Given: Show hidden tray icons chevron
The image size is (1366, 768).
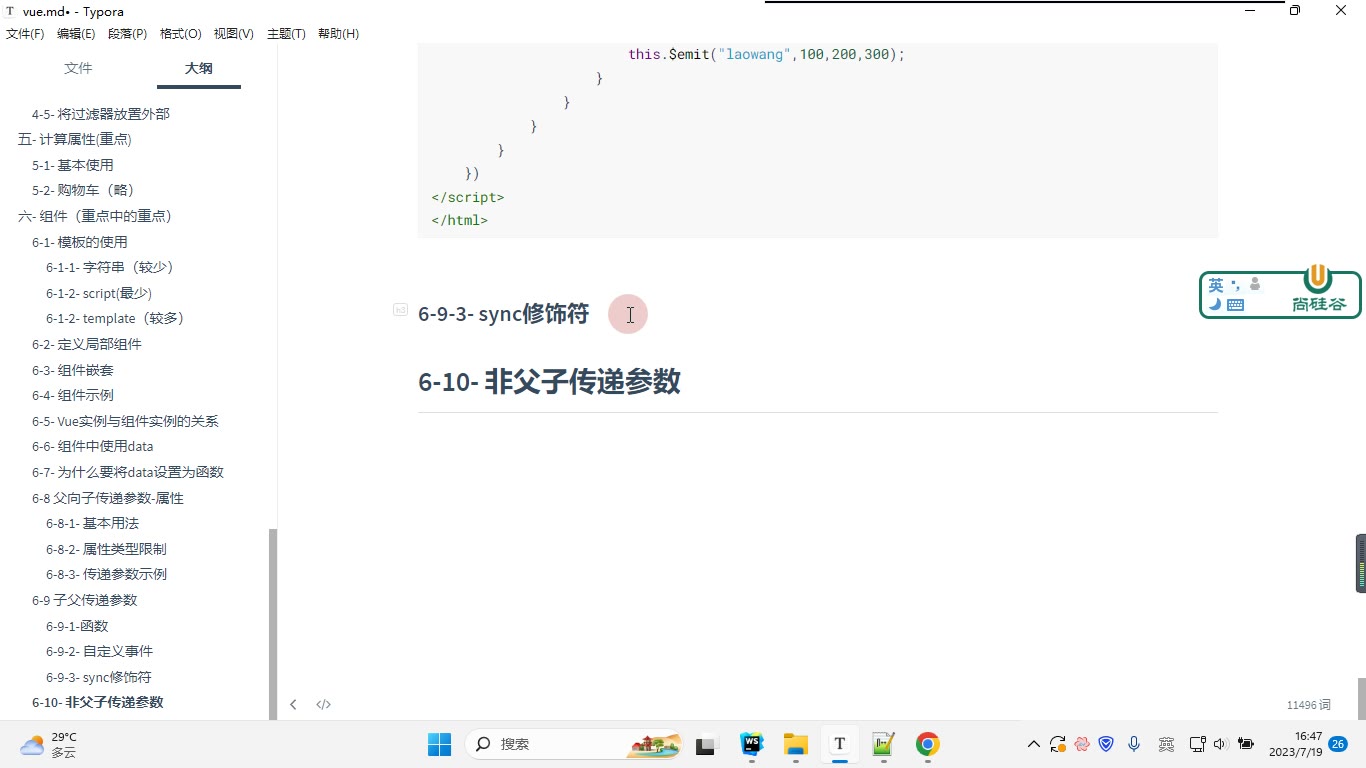Looking at the screenshot, I should 1034,744.
